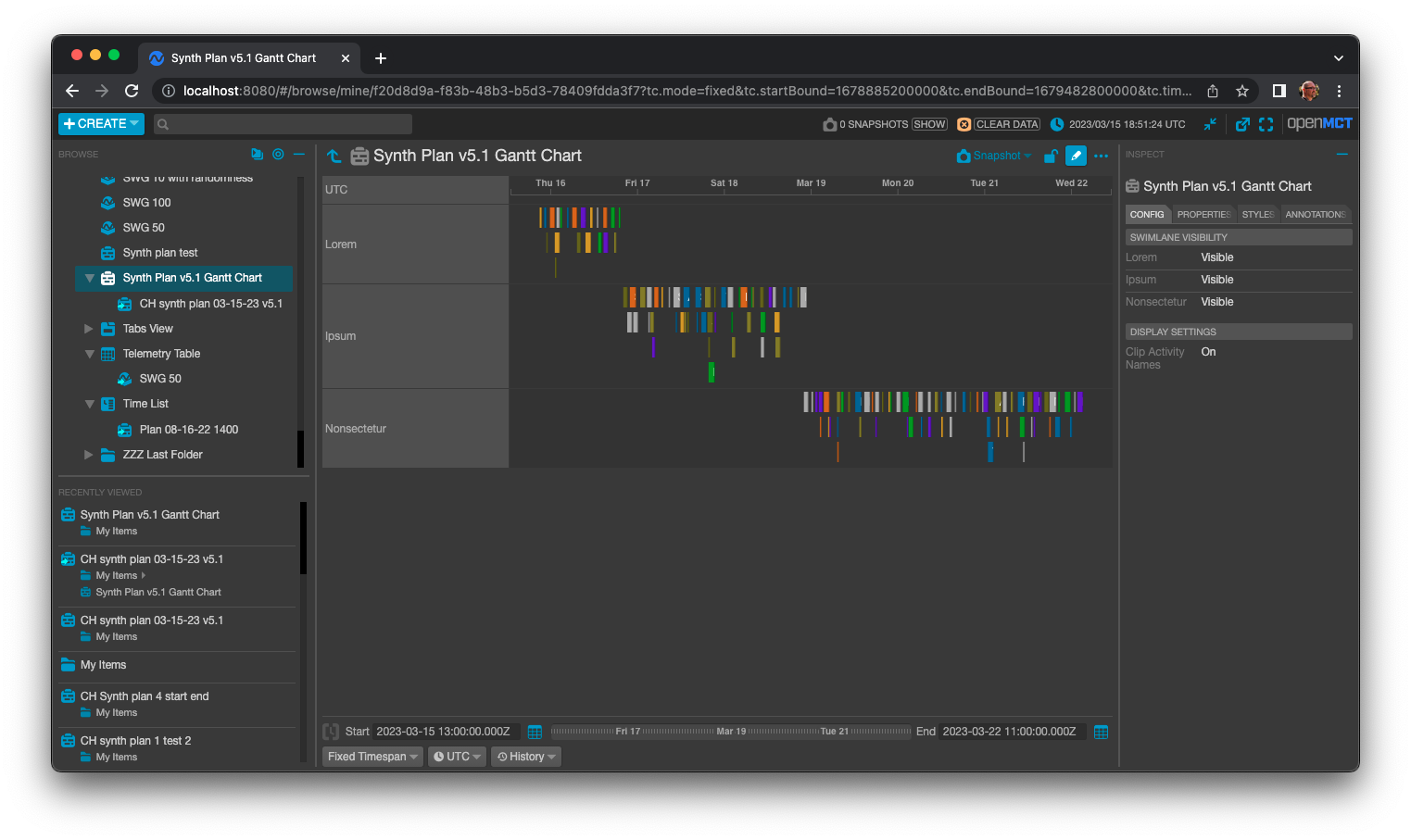Open the Fixed Timespan mode dropdown
The height and width of the screenshot is (840, 1411).
[372, 757]
